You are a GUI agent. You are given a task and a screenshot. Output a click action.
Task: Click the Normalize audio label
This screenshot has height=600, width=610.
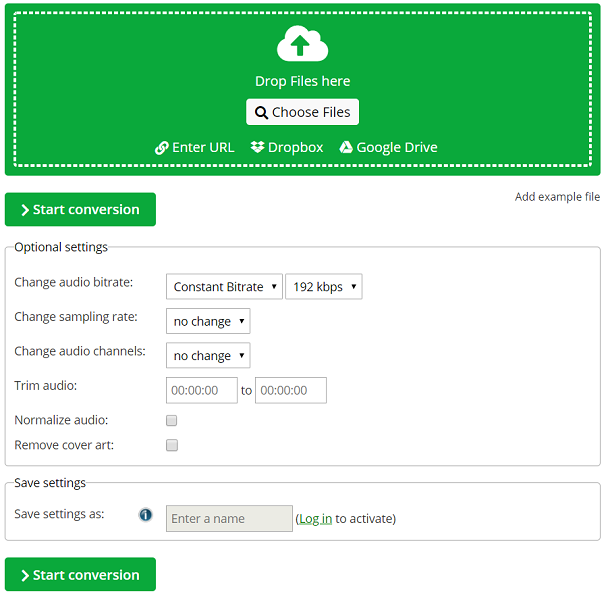[61, 420]
